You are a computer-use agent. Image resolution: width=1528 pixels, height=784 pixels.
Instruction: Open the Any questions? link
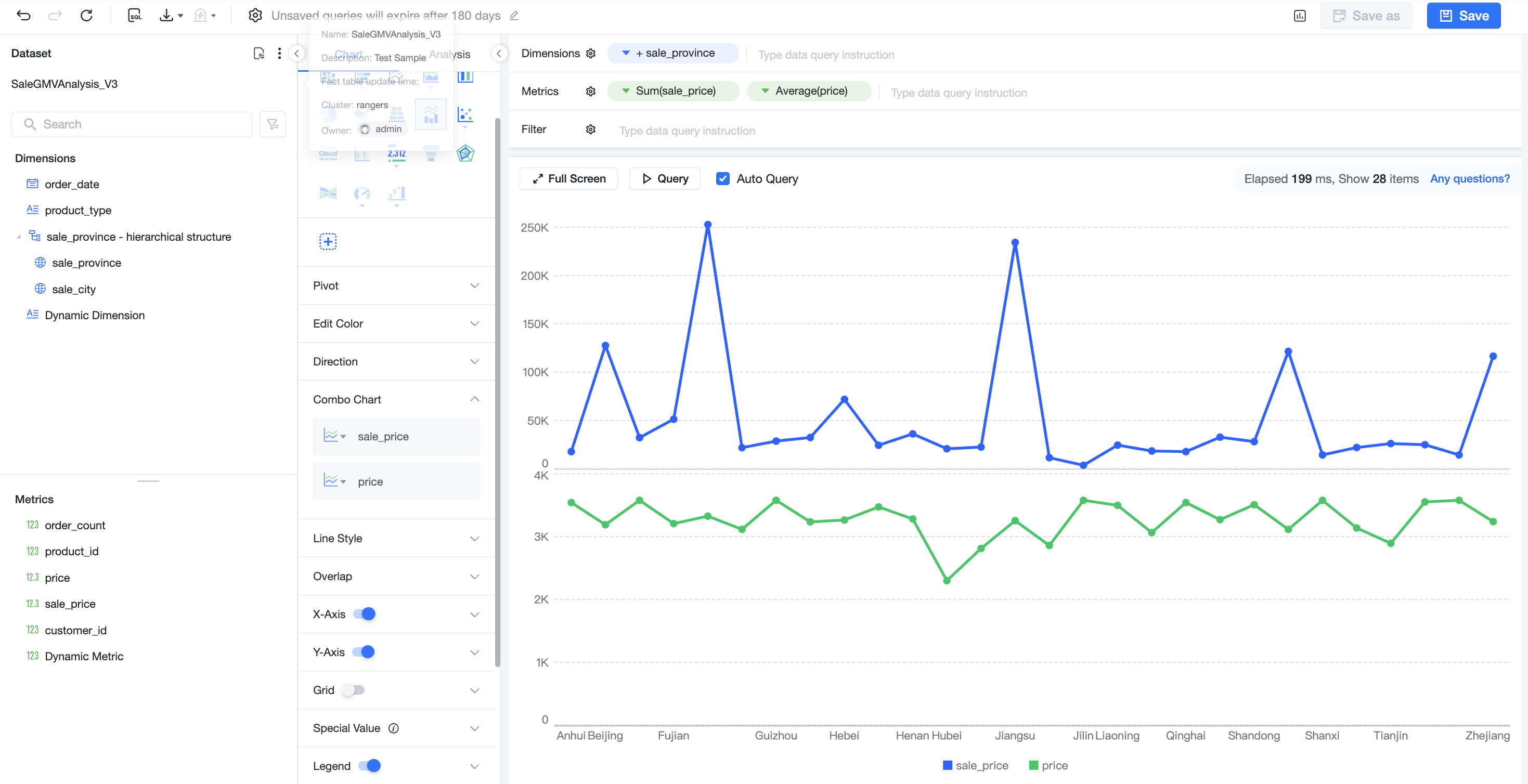coord(1469,178)
